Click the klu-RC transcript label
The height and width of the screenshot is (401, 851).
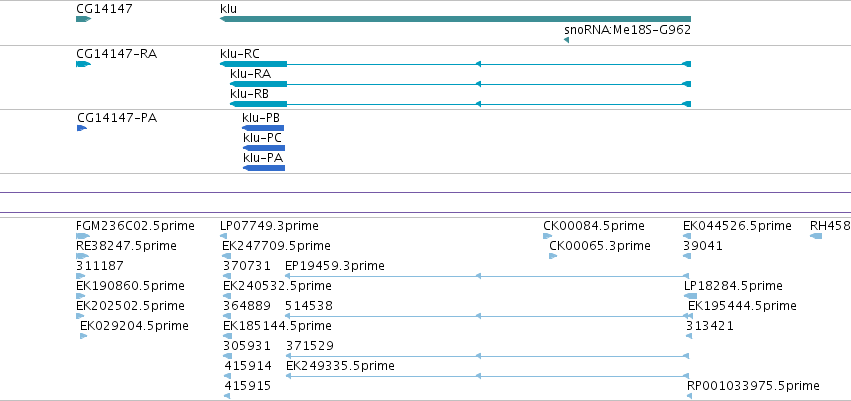tap(240, 54)
